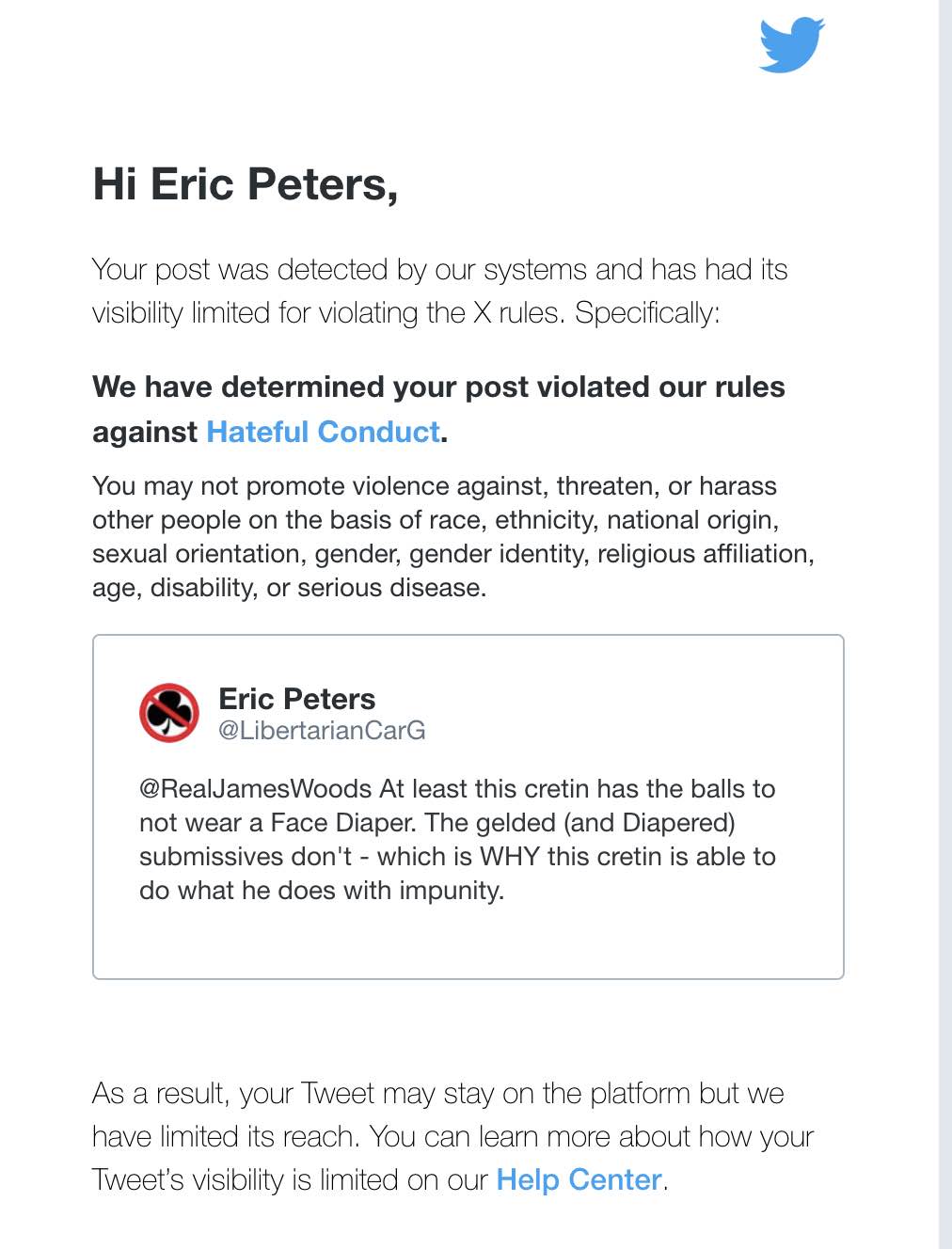This screenshot has width=952, height=1249.
Task: Click the @LibertarianCarG handle
Action: point(322,731)
